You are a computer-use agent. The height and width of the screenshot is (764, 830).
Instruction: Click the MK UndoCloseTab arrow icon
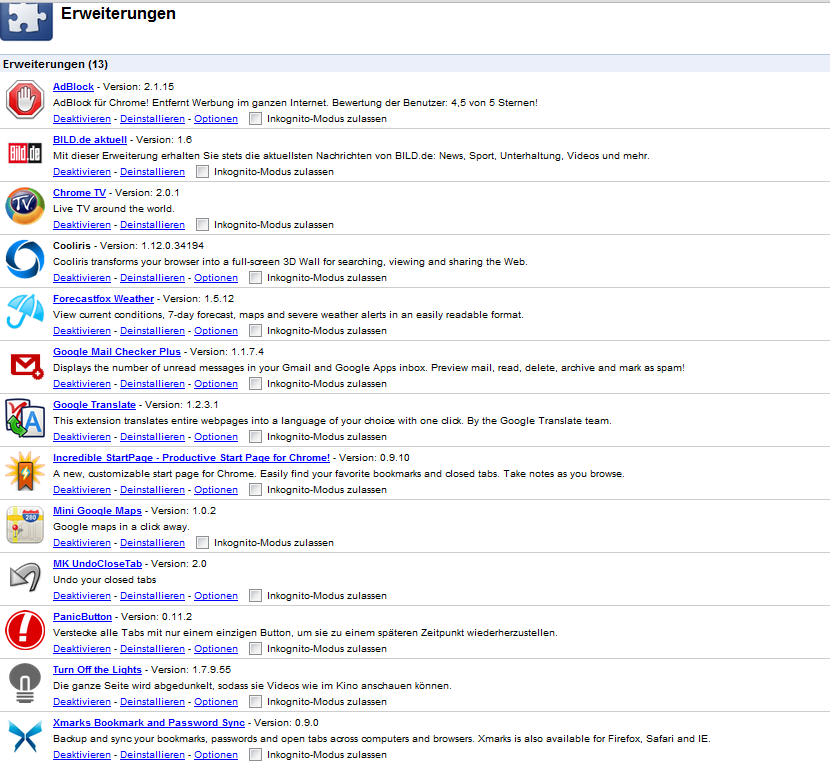click(x=25, y=577)
